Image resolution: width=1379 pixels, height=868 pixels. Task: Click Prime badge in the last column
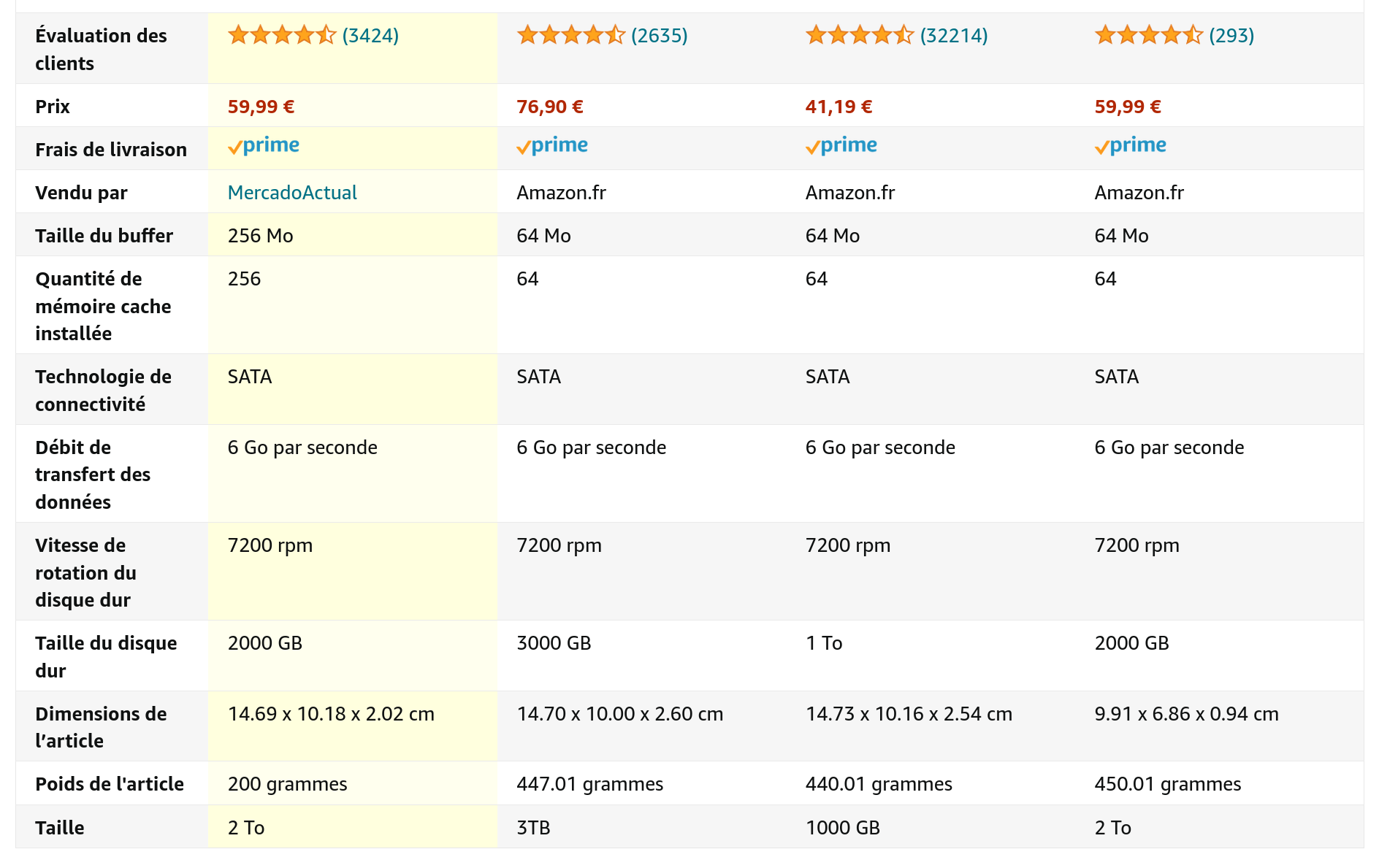tap(1131, 146)
